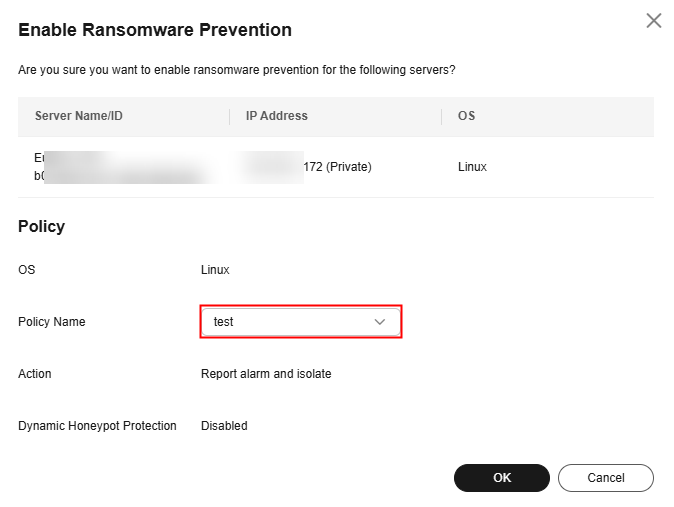The image size is (674, 507).
Task: Click Linux in the server table row
Action: click(x=472, y=167)
